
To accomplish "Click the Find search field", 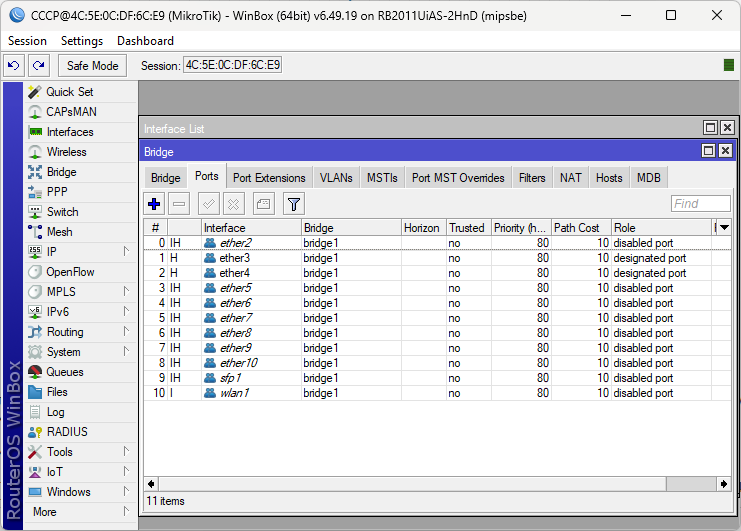I will [x=700, y=204].
